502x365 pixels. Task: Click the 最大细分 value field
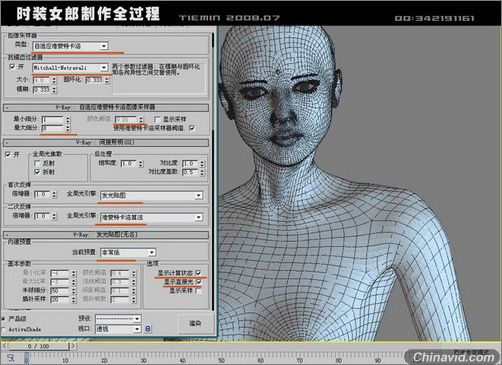(53, 128)
